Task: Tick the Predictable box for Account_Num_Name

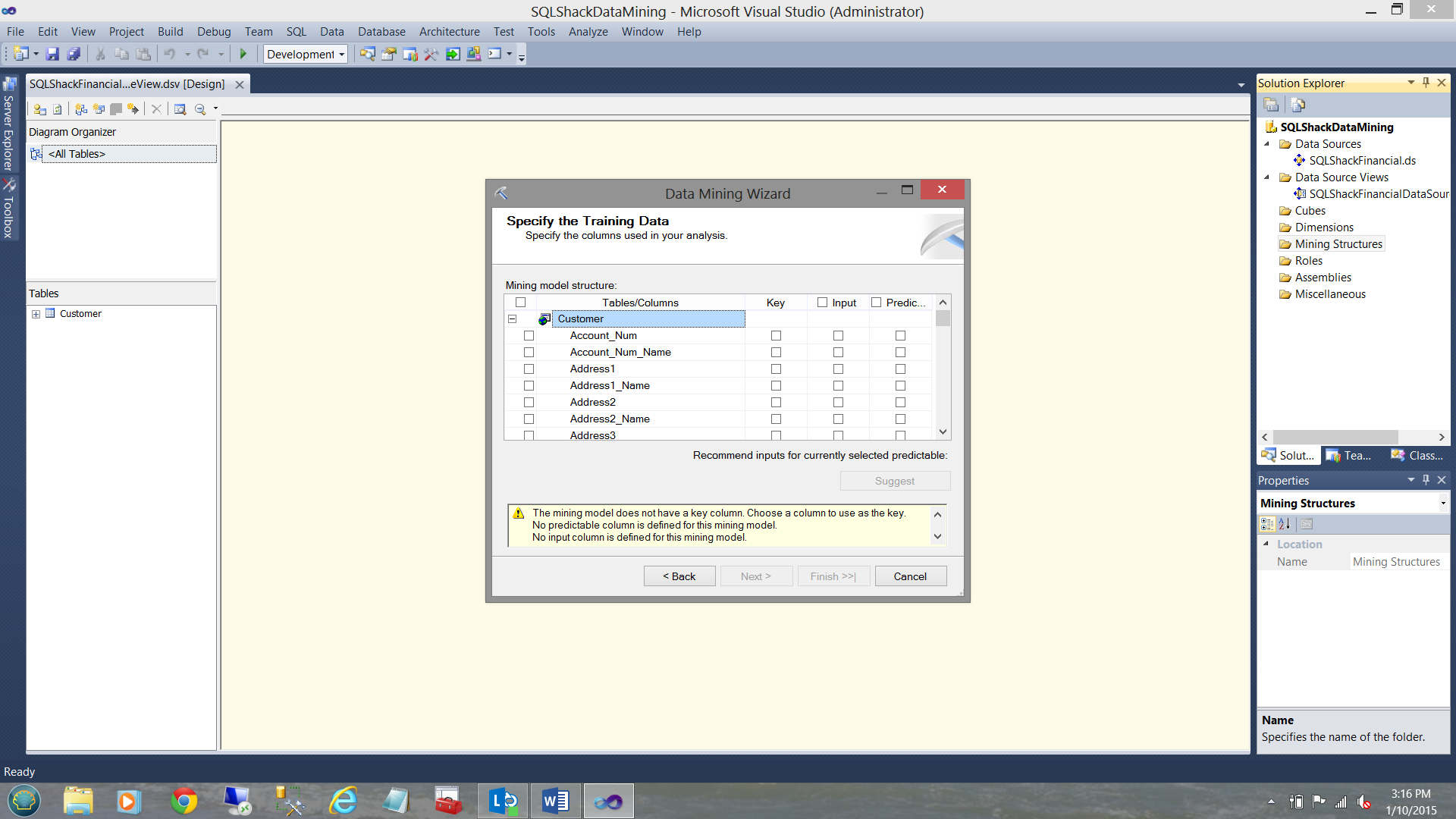Action: click(x=900, y=352)
